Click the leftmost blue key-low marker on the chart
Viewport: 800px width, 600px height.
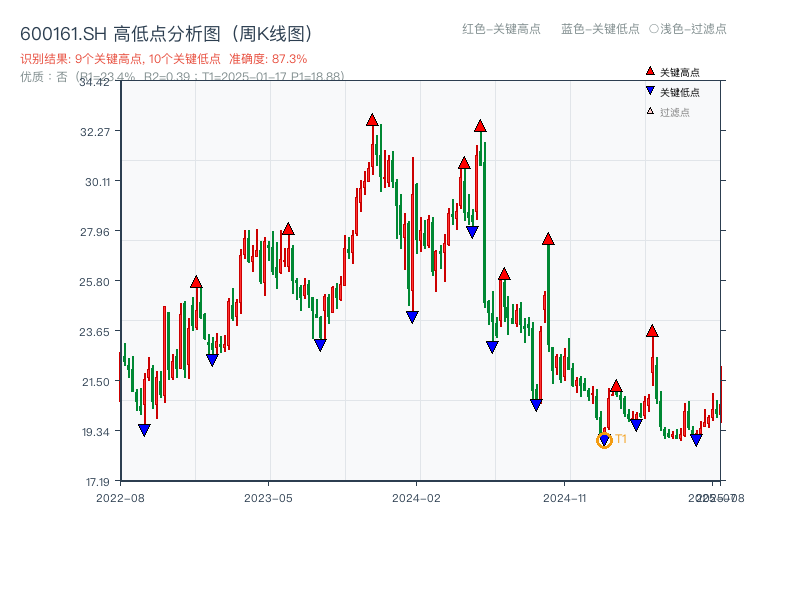click(x=144, y=429)
